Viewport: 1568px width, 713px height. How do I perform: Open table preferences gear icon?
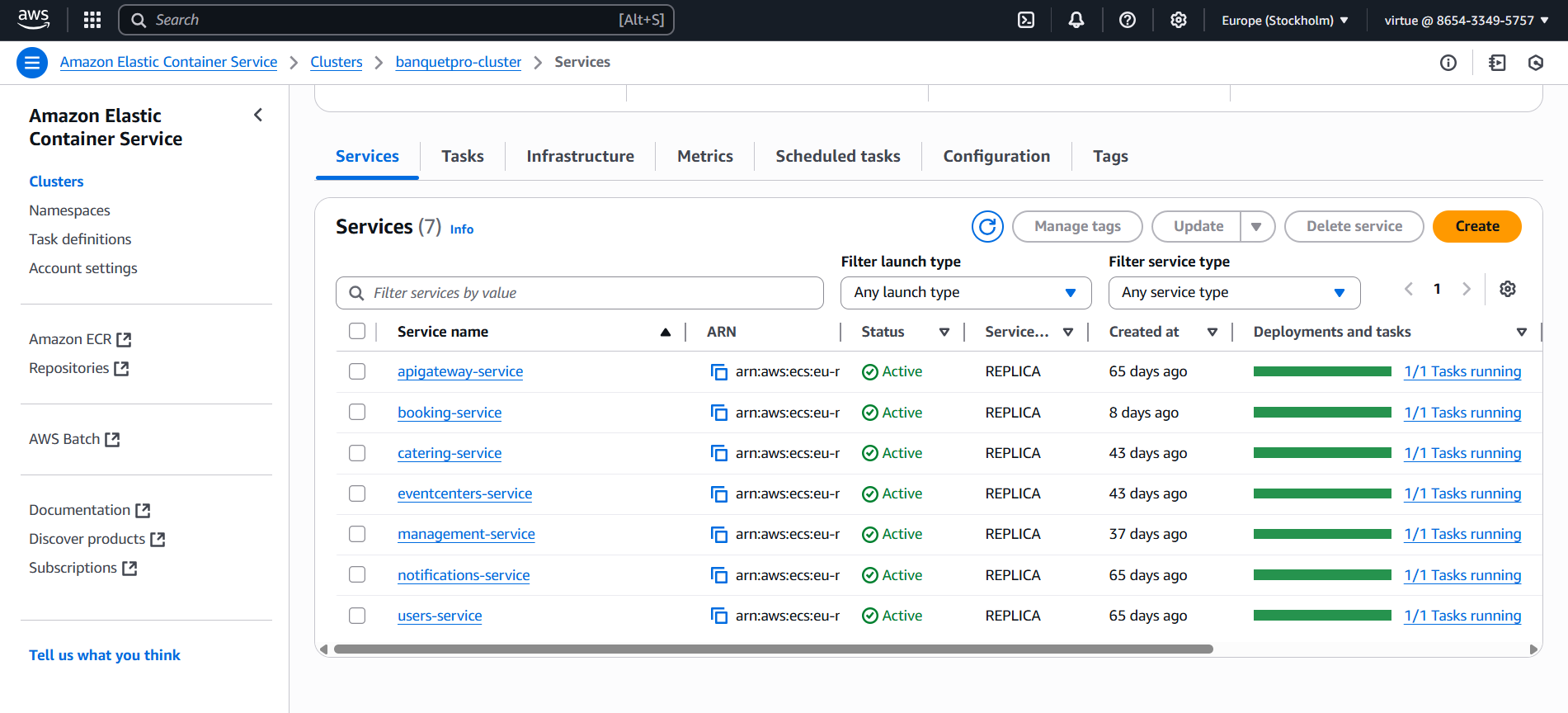pos(1508,289)
